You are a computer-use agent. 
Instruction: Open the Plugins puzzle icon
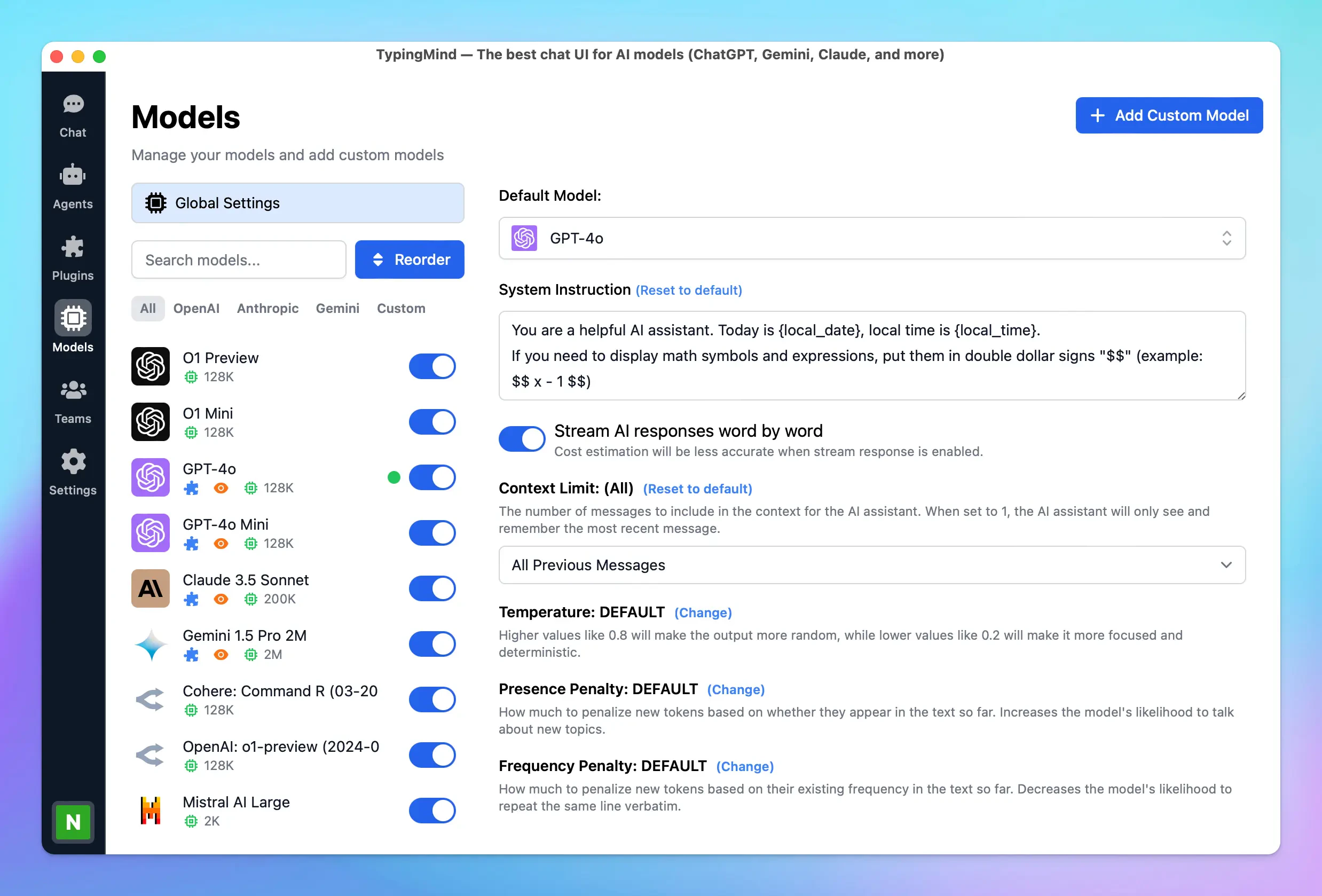point(73,247)
